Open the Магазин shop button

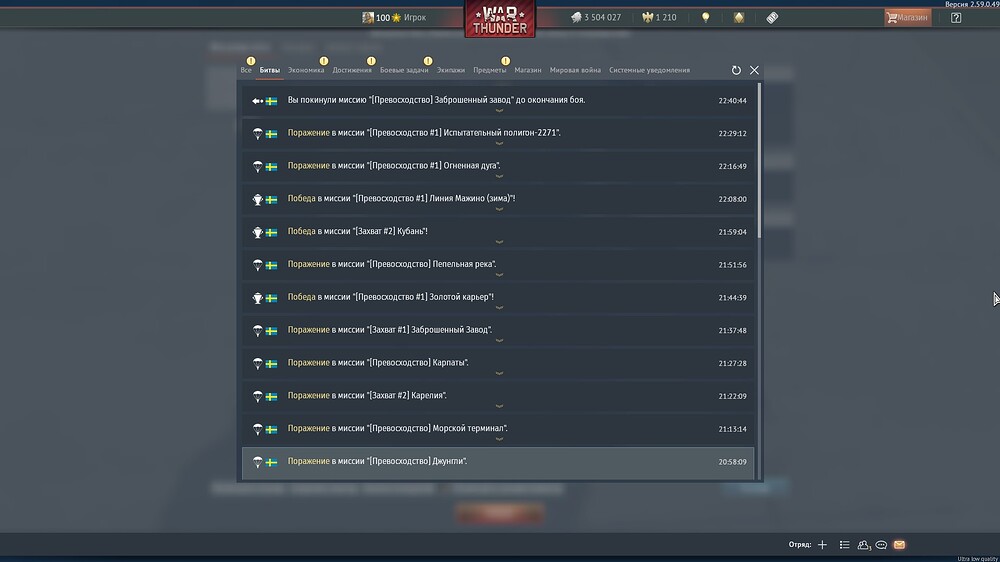click(908, 17)
